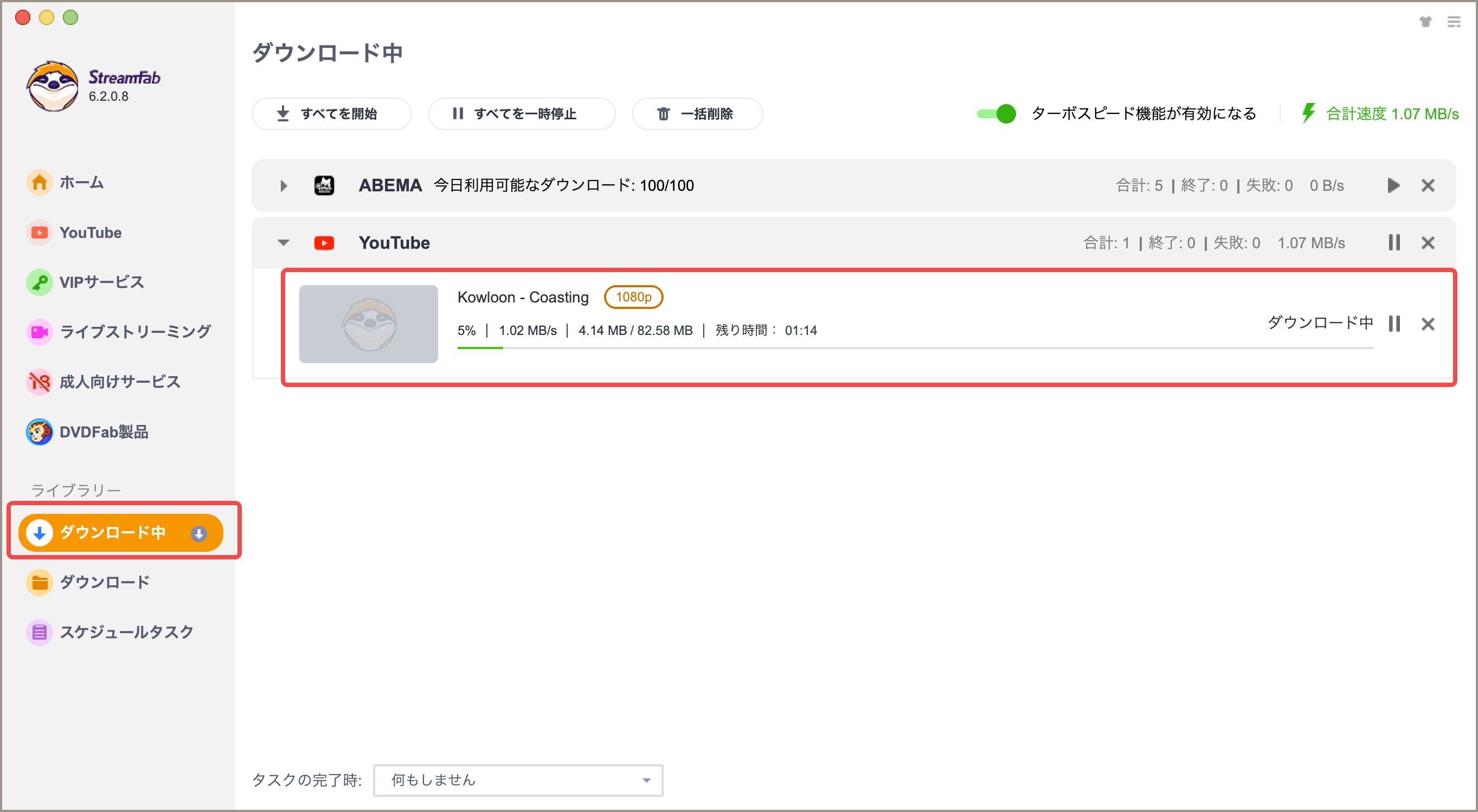Click the 成人向けサービス icon
1478x812 pixels.
pyautogui.click(x=40, y=382)
